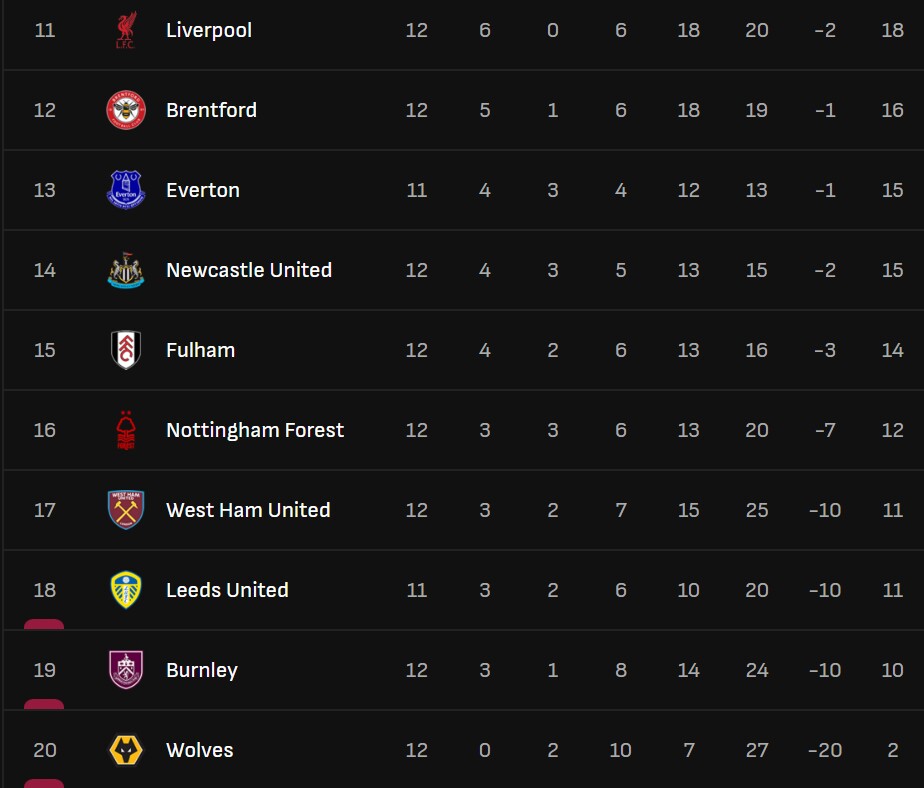924x788 pixels.
Task: Click the Wolves wolf-head logo
Action: [x=126, y=750]
